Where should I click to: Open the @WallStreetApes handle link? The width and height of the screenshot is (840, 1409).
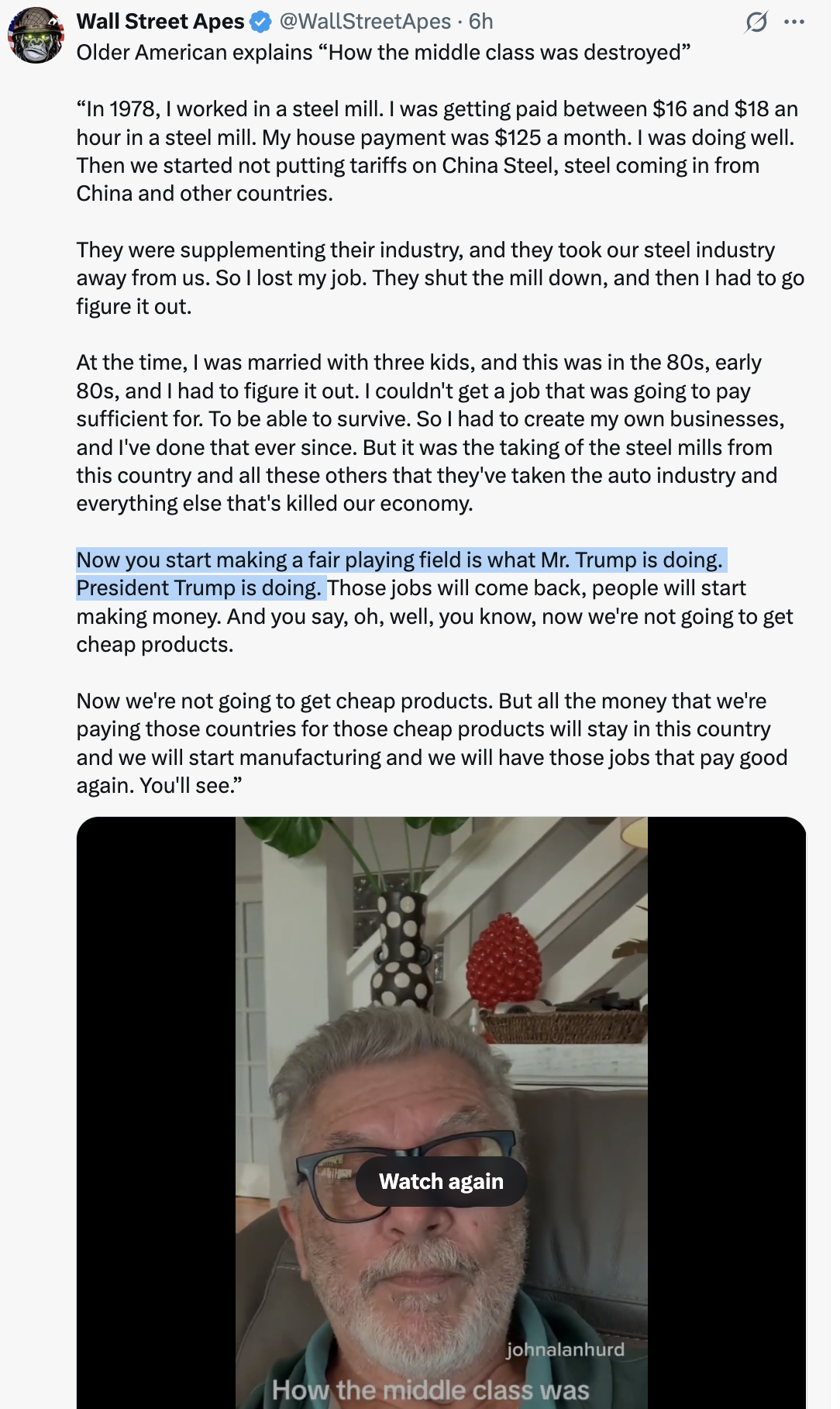(365, 22)
